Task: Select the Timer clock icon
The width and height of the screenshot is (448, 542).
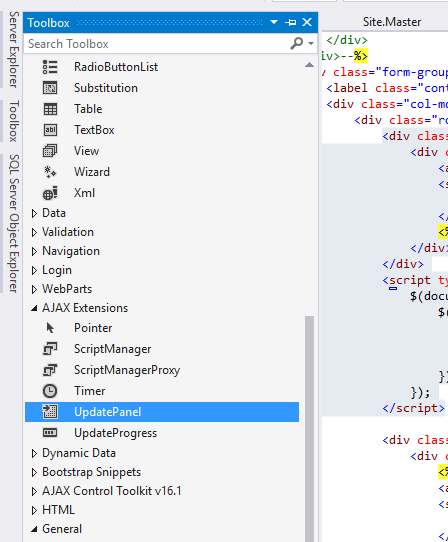Action: tap(50, 391)
